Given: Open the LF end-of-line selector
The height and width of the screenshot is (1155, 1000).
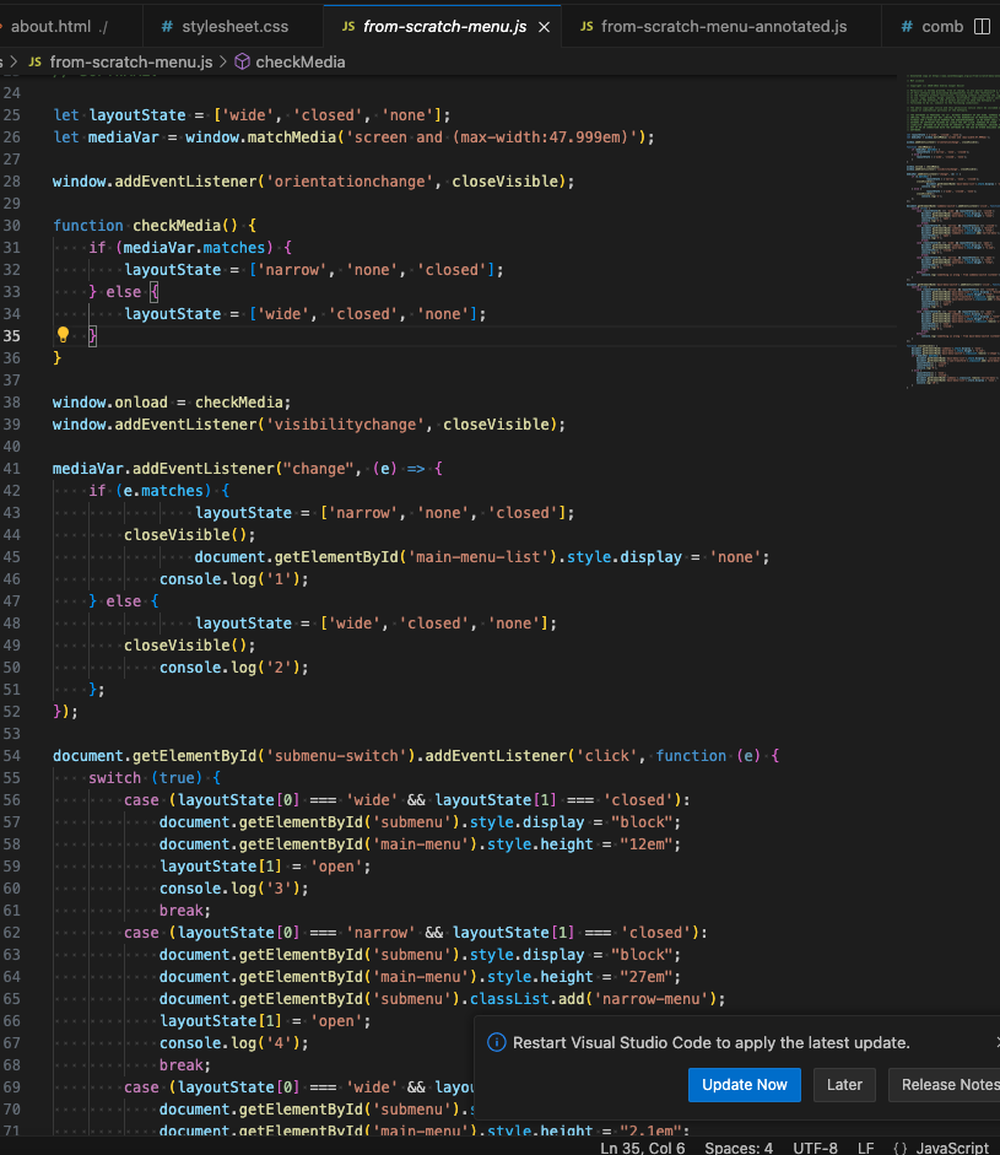Looking at the screenshot, I should click(x=865, y=1148).
